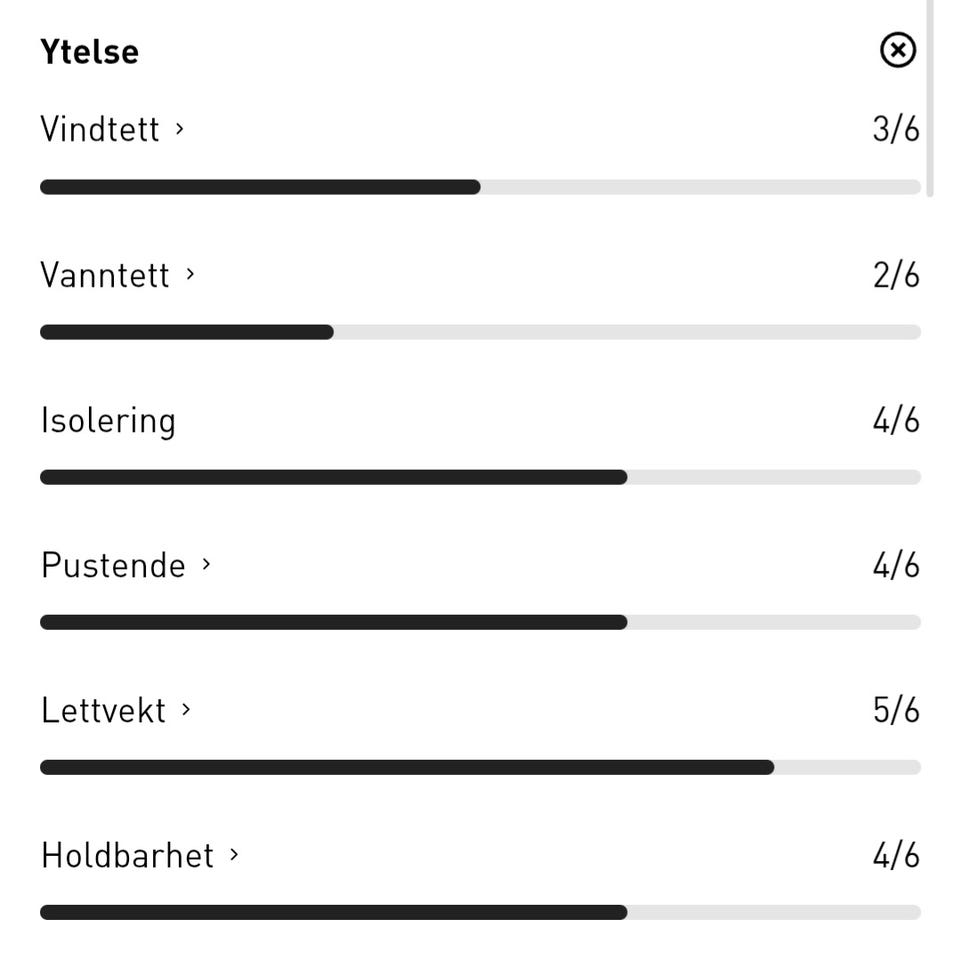
Task: Expand the Holdbarhet chevron arrow
Action: [x=234, y=854]
